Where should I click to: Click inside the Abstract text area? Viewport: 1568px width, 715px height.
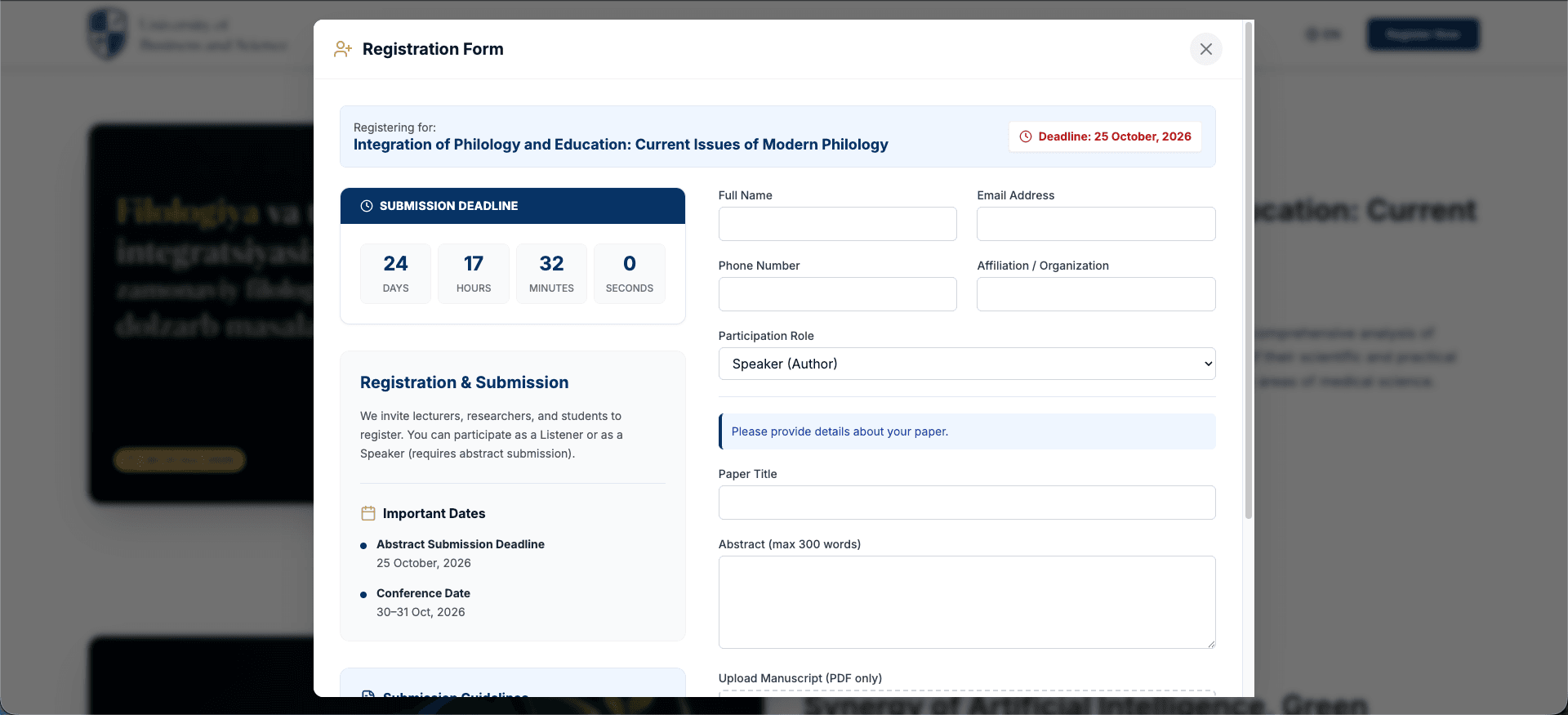pos(967,602)
